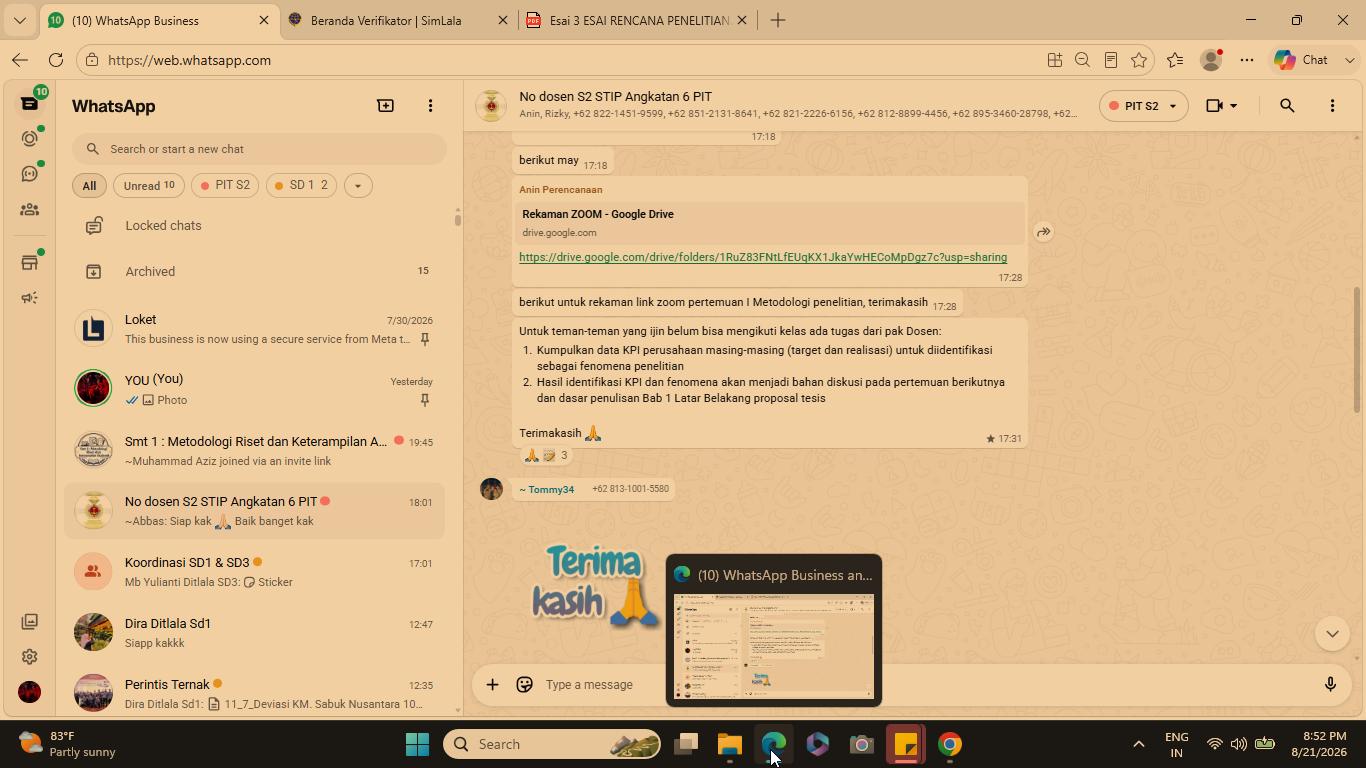1366x768 pixels.
Task: Search within chat using magnifier icon
Action: pyautogui.click(x=1287, y=106)
